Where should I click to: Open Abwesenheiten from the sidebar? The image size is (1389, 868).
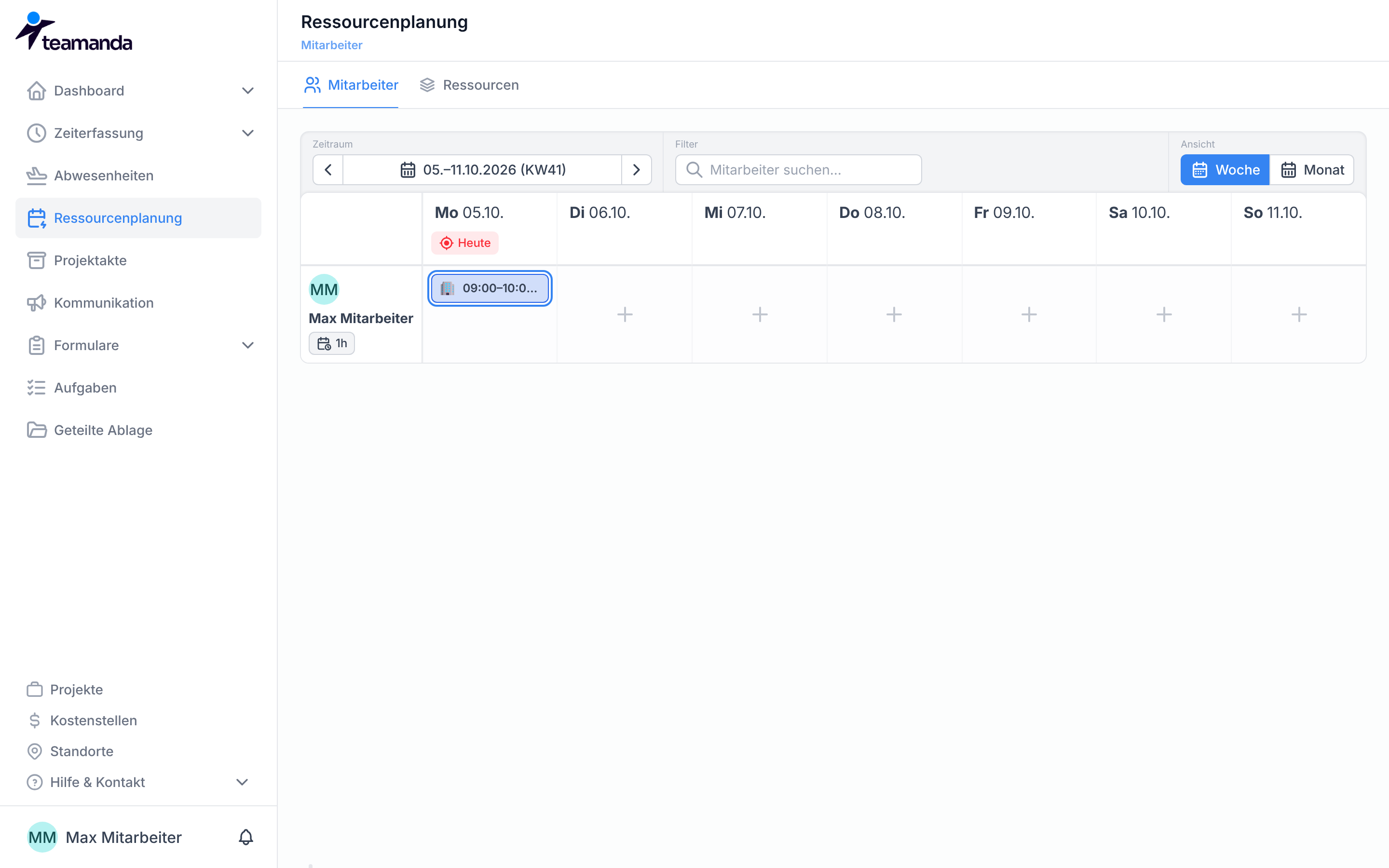click(x=138, y=176)
